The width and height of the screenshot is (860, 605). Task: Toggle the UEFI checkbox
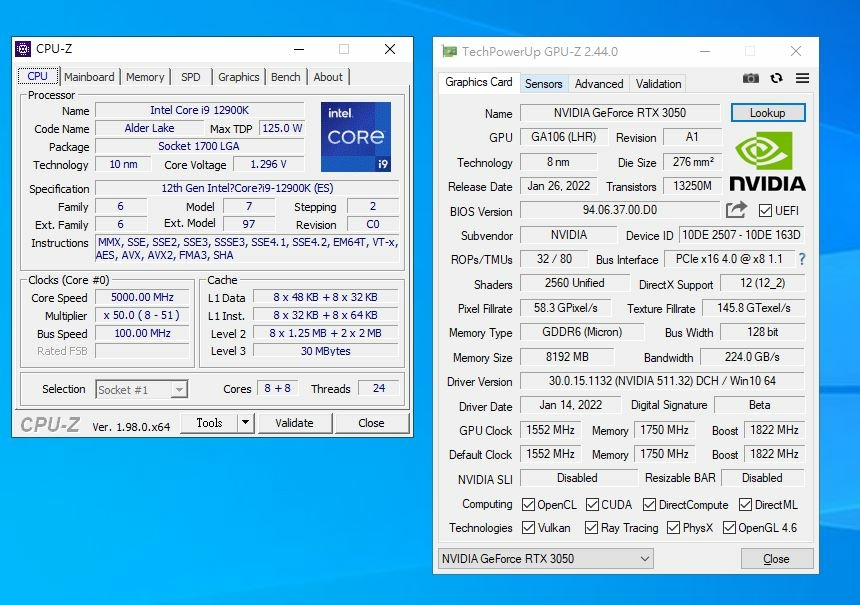[x=765, y=211]
